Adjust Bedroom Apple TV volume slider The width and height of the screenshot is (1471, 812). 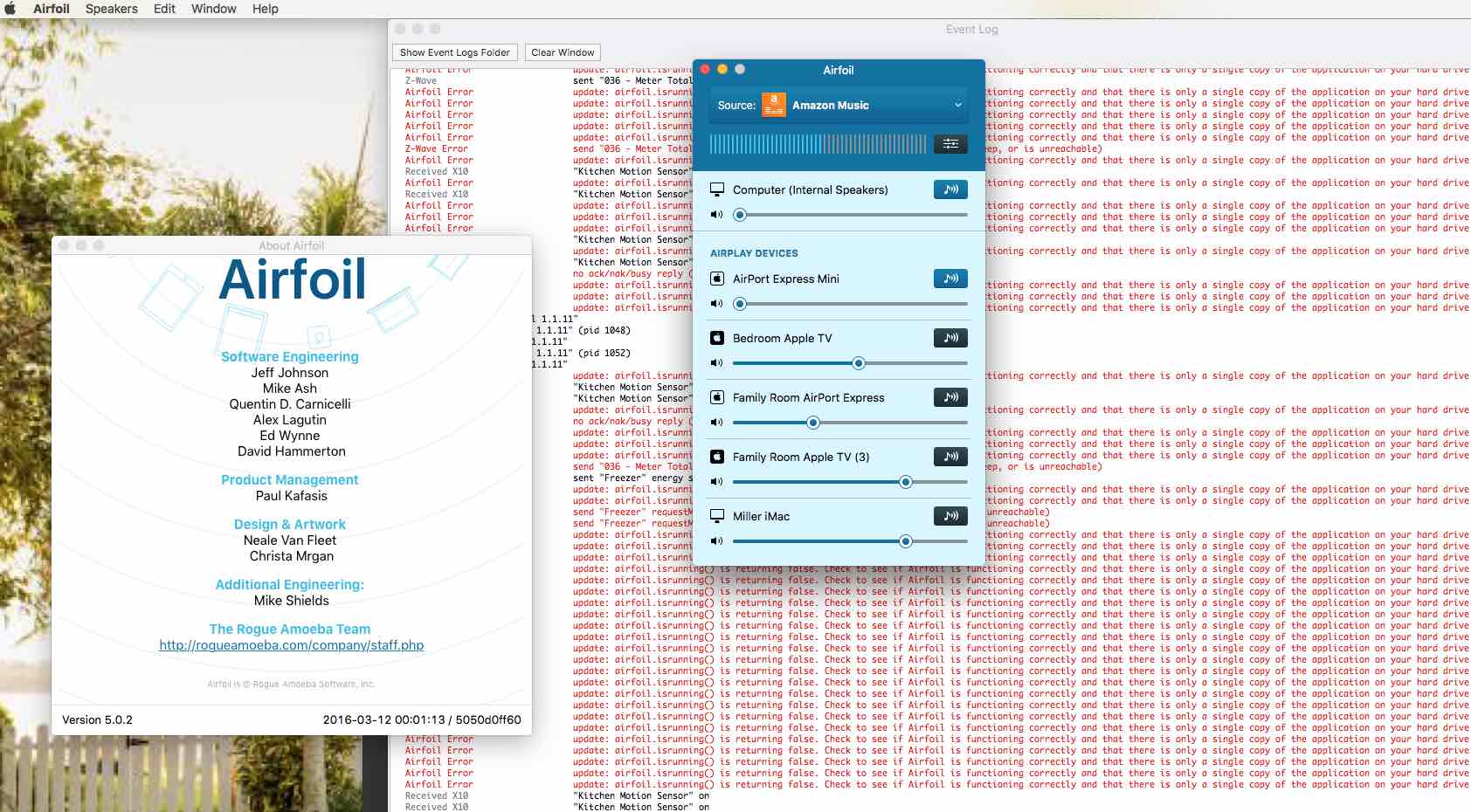[850, 363]
